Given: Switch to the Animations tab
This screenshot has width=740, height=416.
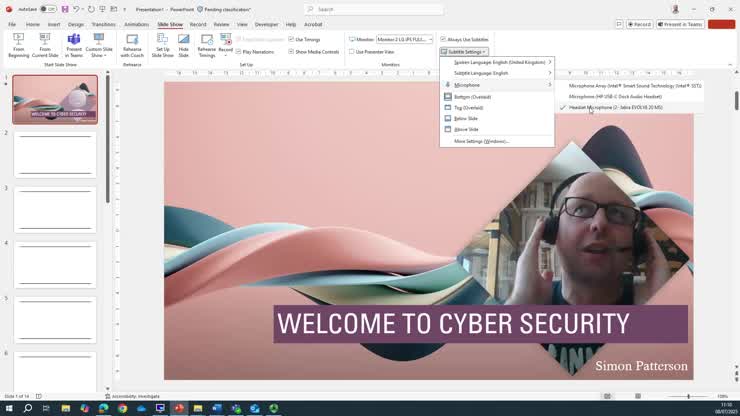Looking at the screenshot, I should 136,25.
